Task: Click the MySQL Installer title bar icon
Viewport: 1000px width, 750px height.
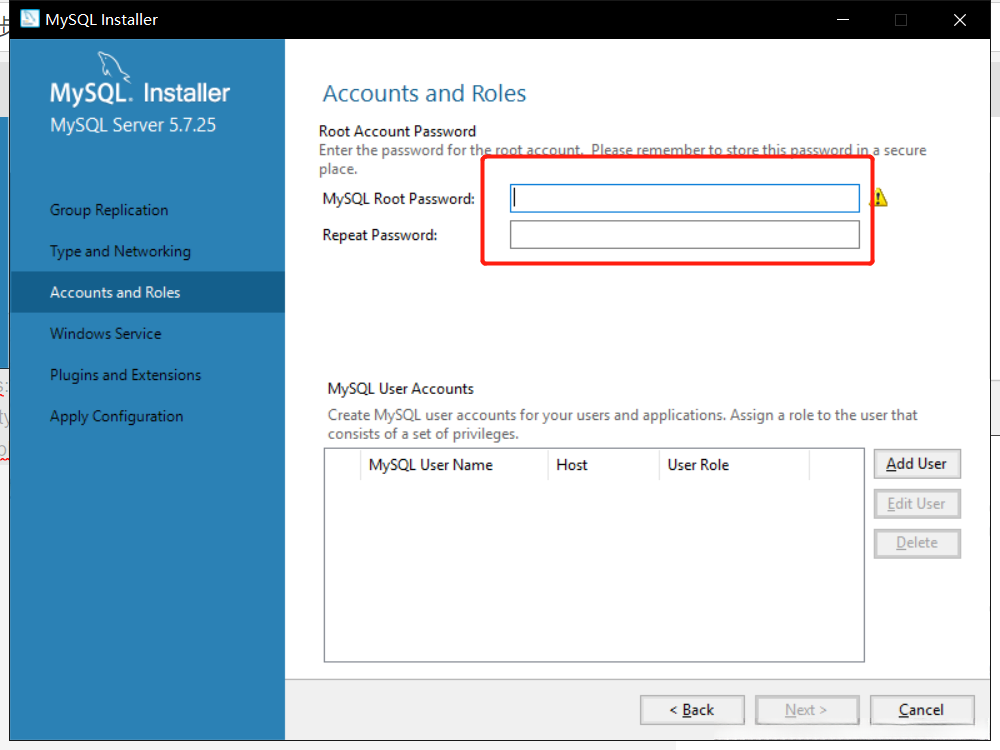Action: (29, 19)
